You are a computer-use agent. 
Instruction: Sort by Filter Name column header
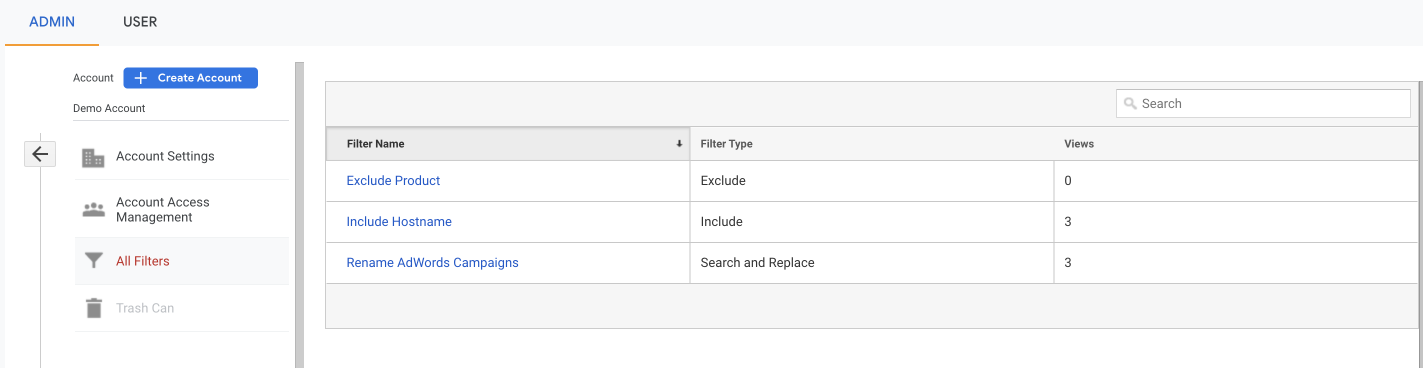pos(508,144)
